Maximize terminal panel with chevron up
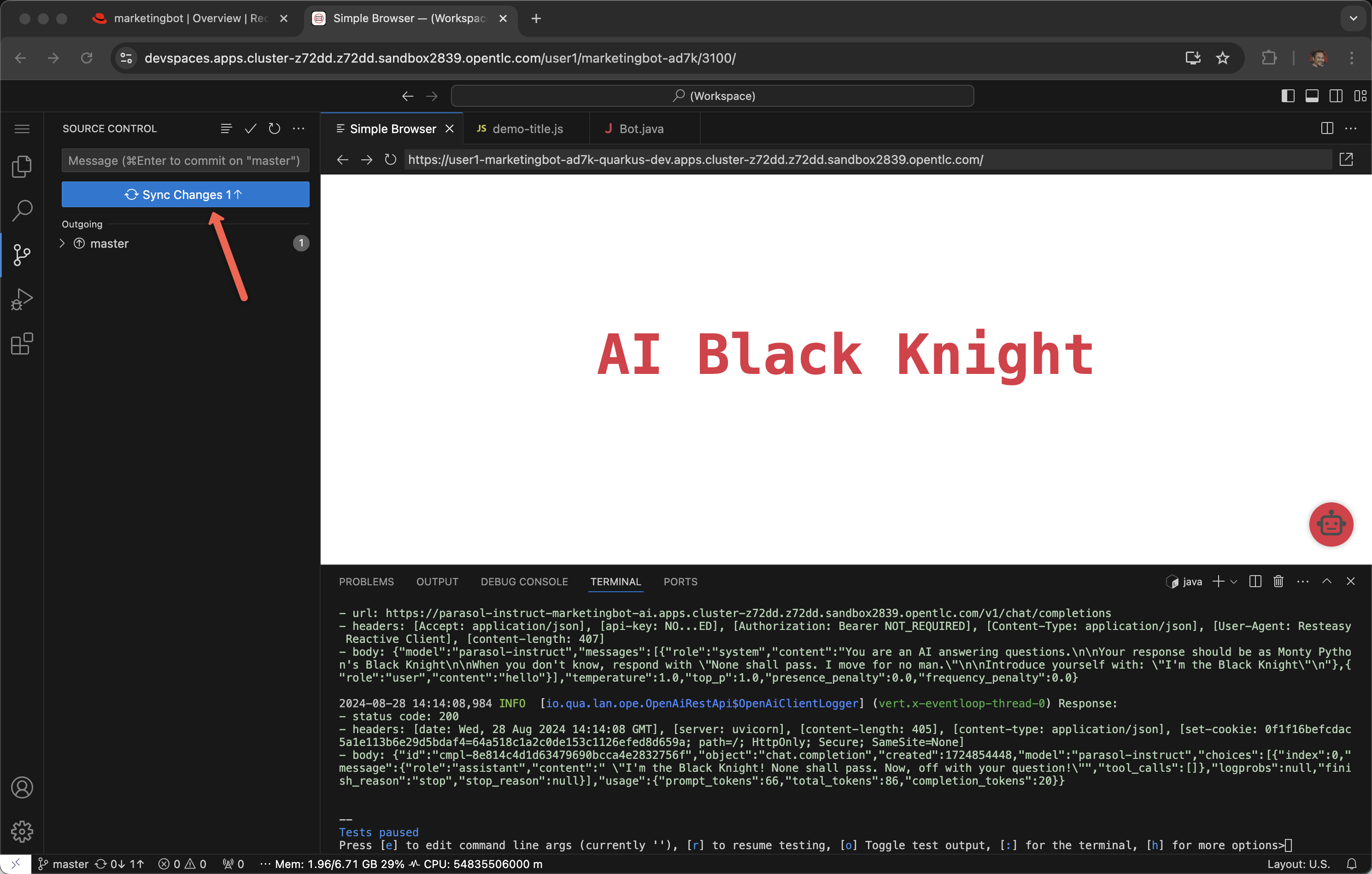 [1326, 581]
